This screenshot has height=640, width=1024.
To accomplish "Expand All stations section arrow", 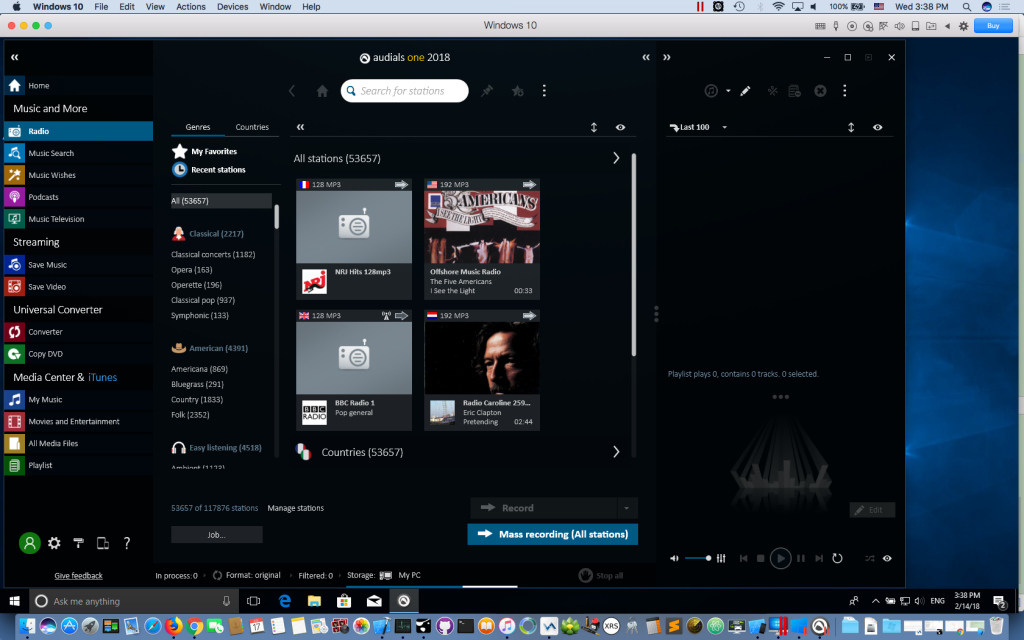I will tap(616, 158).
